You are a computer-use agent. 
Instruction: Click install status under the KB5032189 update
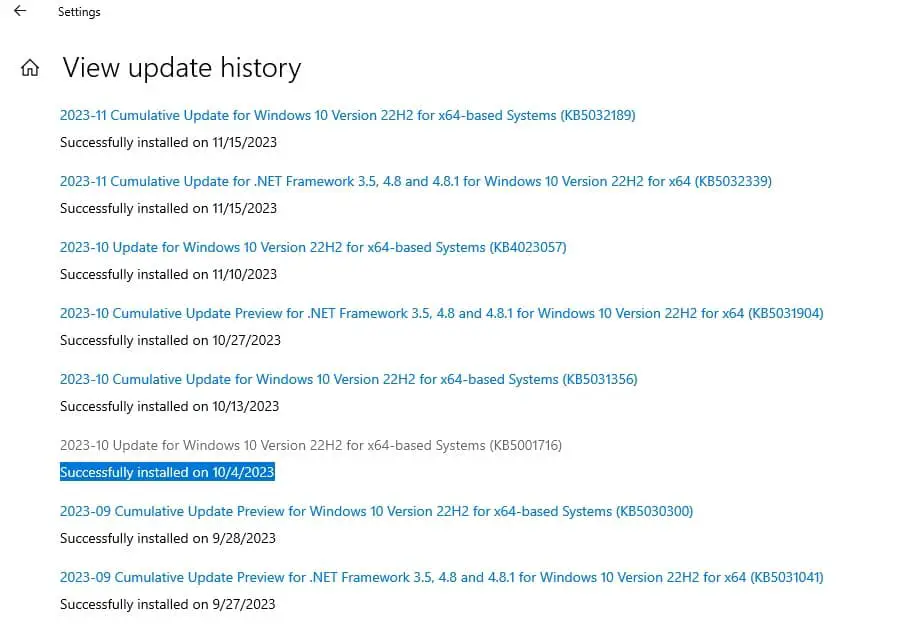(168, 142)
